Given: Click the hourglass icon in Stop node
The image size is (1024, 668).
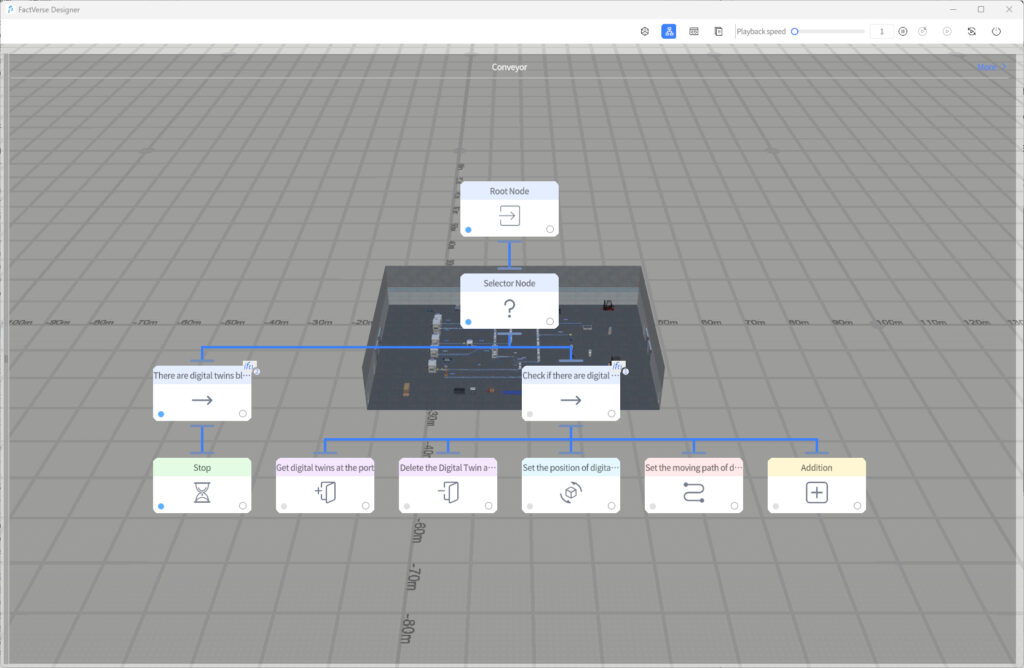Looking at the screenshot, I should pos(202,492).
